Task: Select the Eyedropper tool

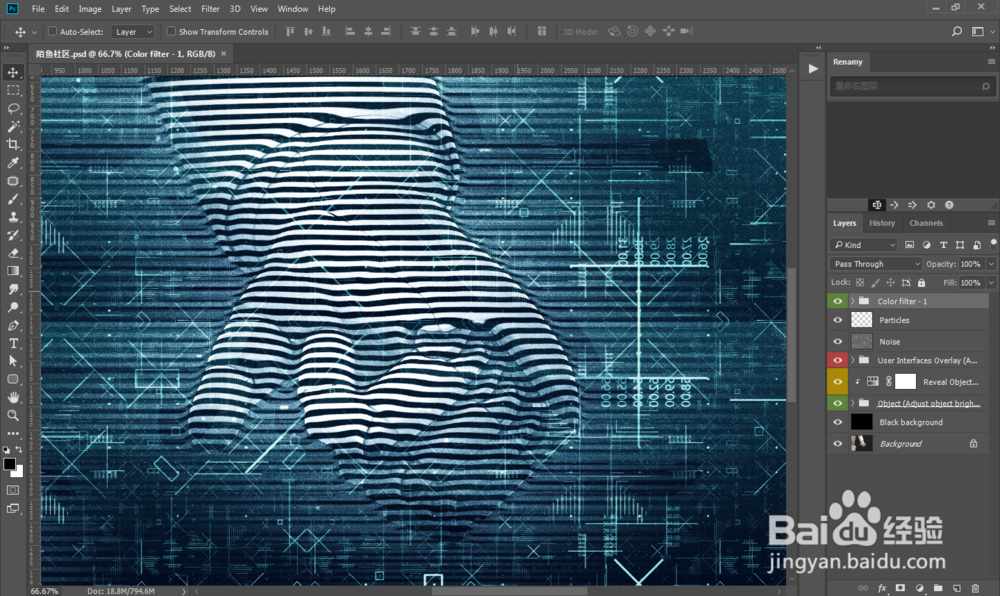Action: (x=13, y=163)
